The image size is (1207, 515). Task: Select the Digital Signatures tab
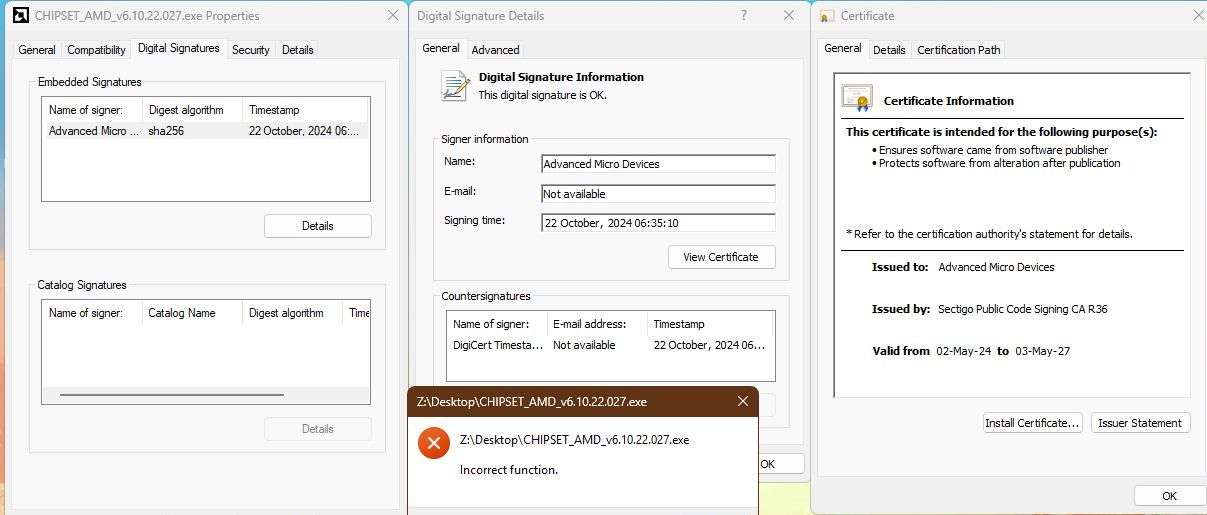pyautogui.click(x=179, y=47)
